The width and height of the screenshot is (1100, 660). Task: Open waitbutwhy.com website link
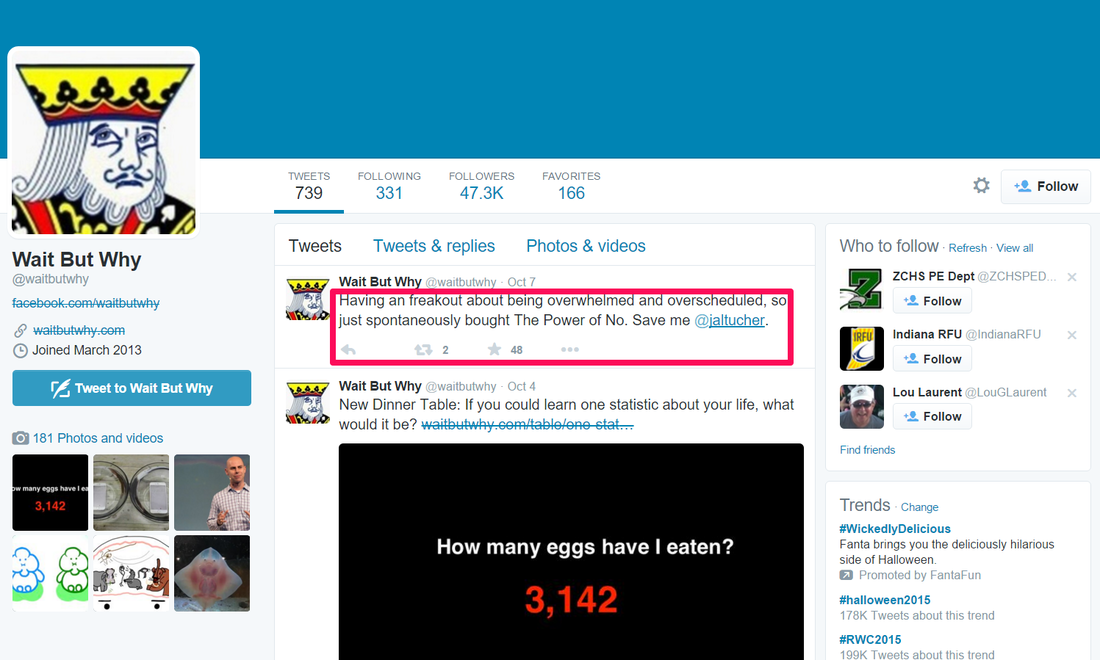(x=79, y=330)
